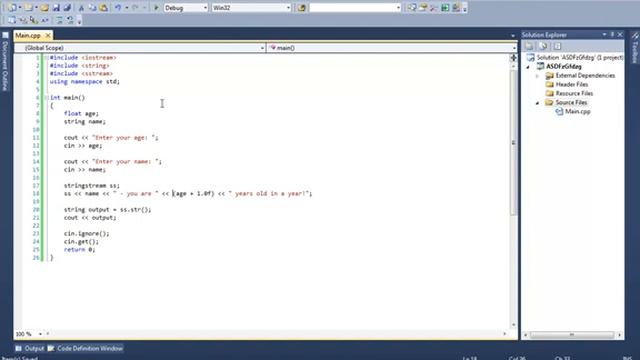
Task: Click Solution Explorer scroll right arrow
Action: point(620,335)
